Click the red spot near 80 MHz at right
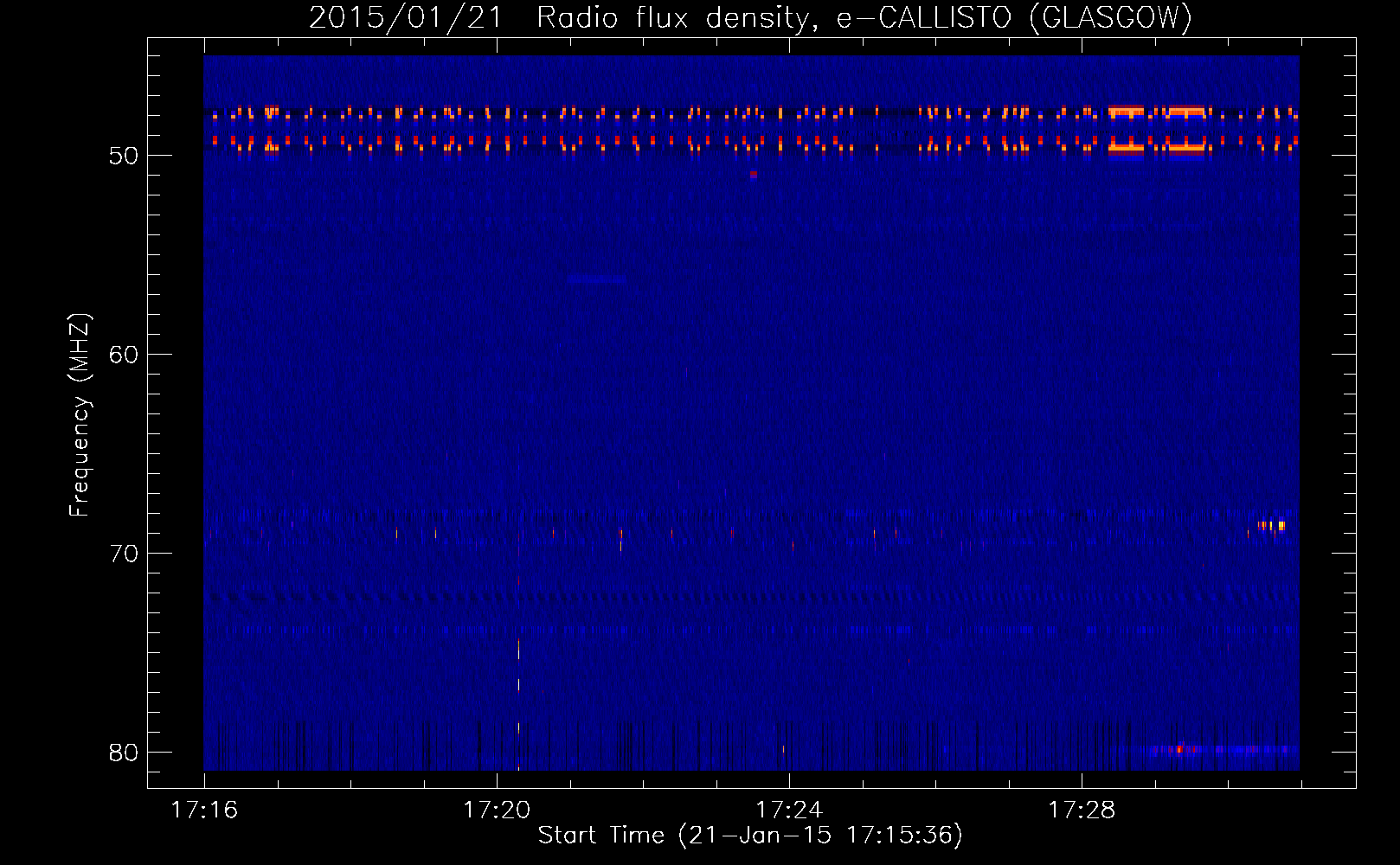This screenshot has height=865, width=1400. click(x=1179, y=749)
